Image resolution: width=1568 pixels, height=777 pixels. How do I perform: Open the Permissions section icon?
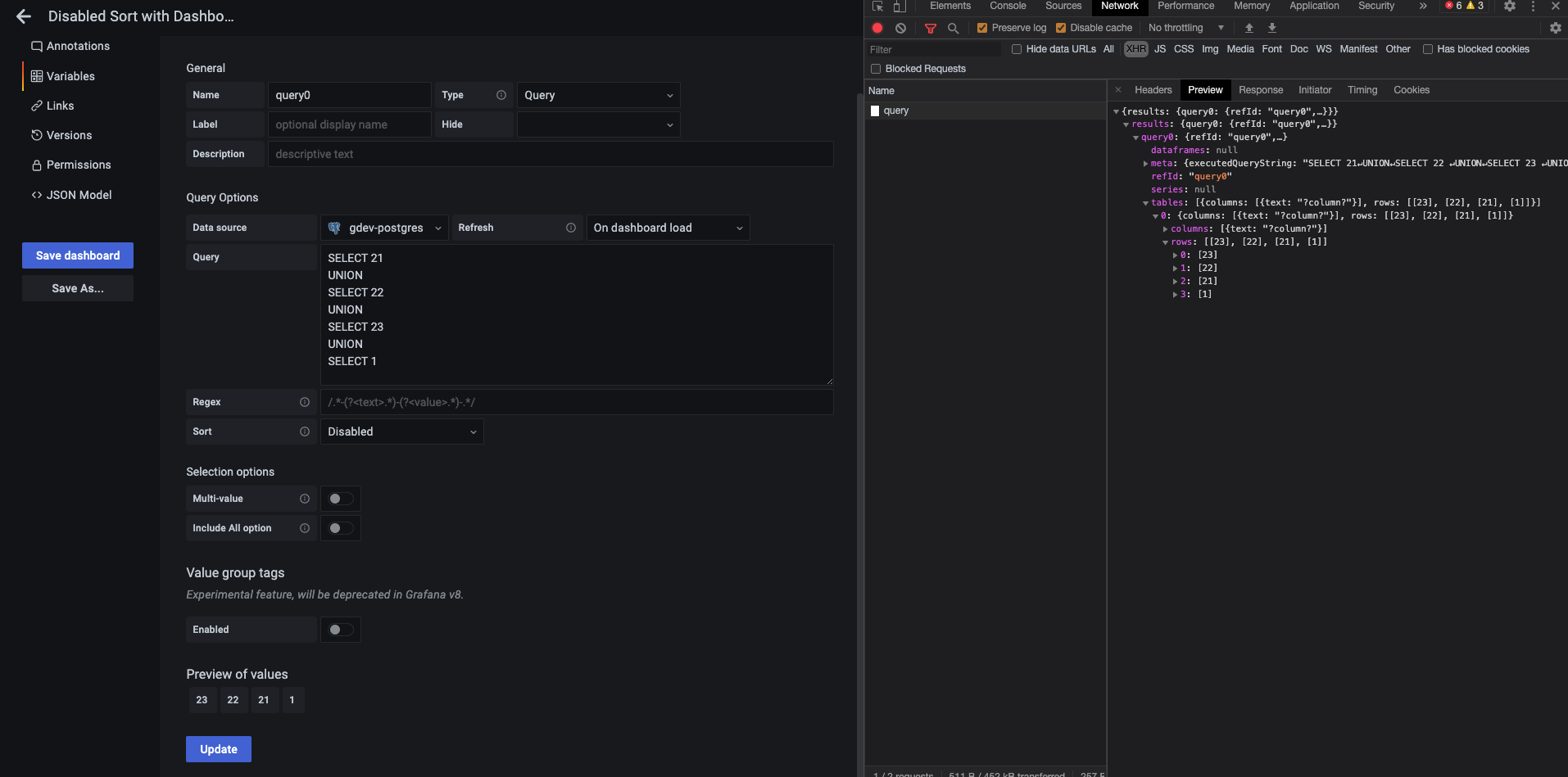click(36, 165)
